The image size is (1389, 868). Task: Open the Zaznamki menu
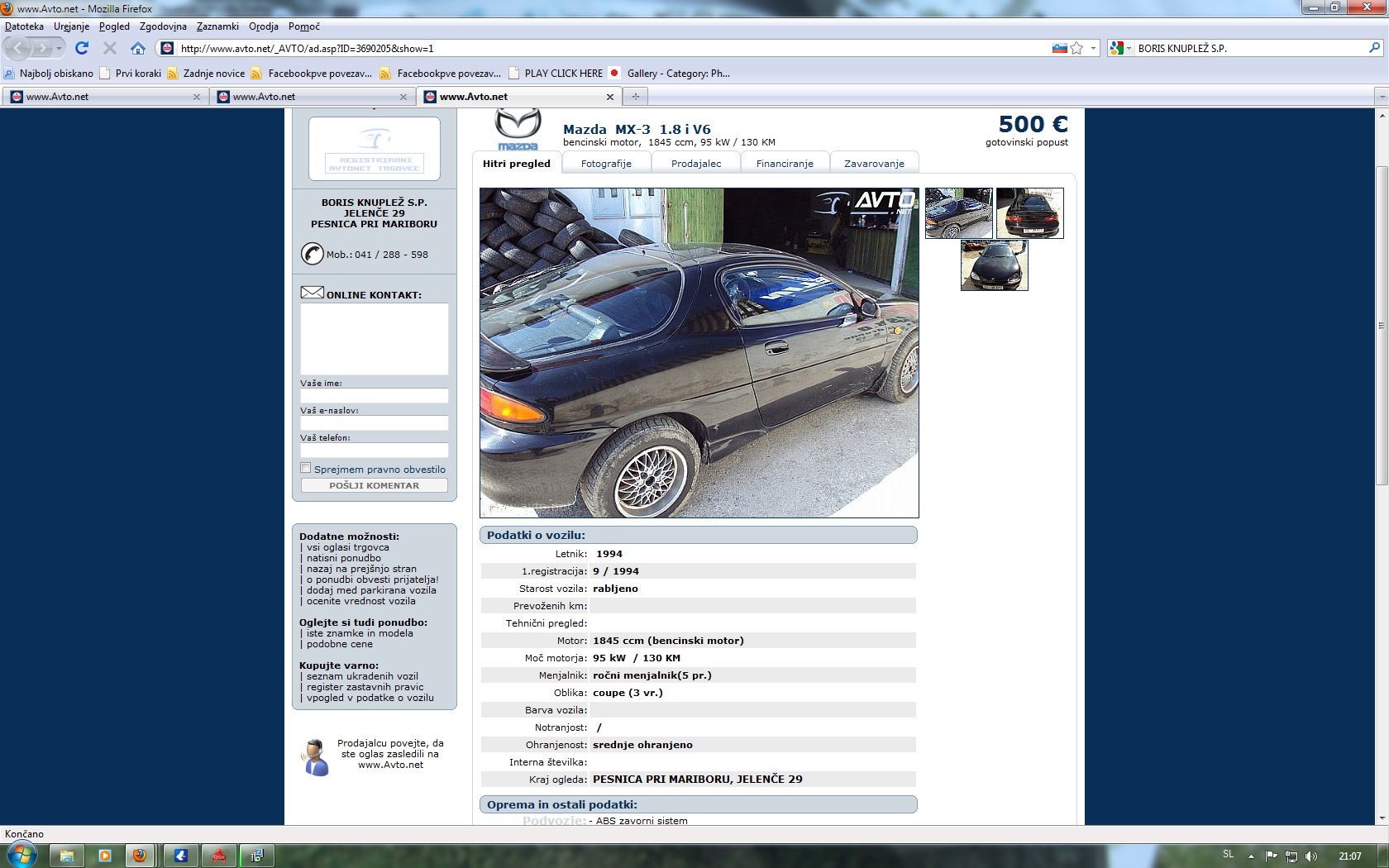pos(217,26)
